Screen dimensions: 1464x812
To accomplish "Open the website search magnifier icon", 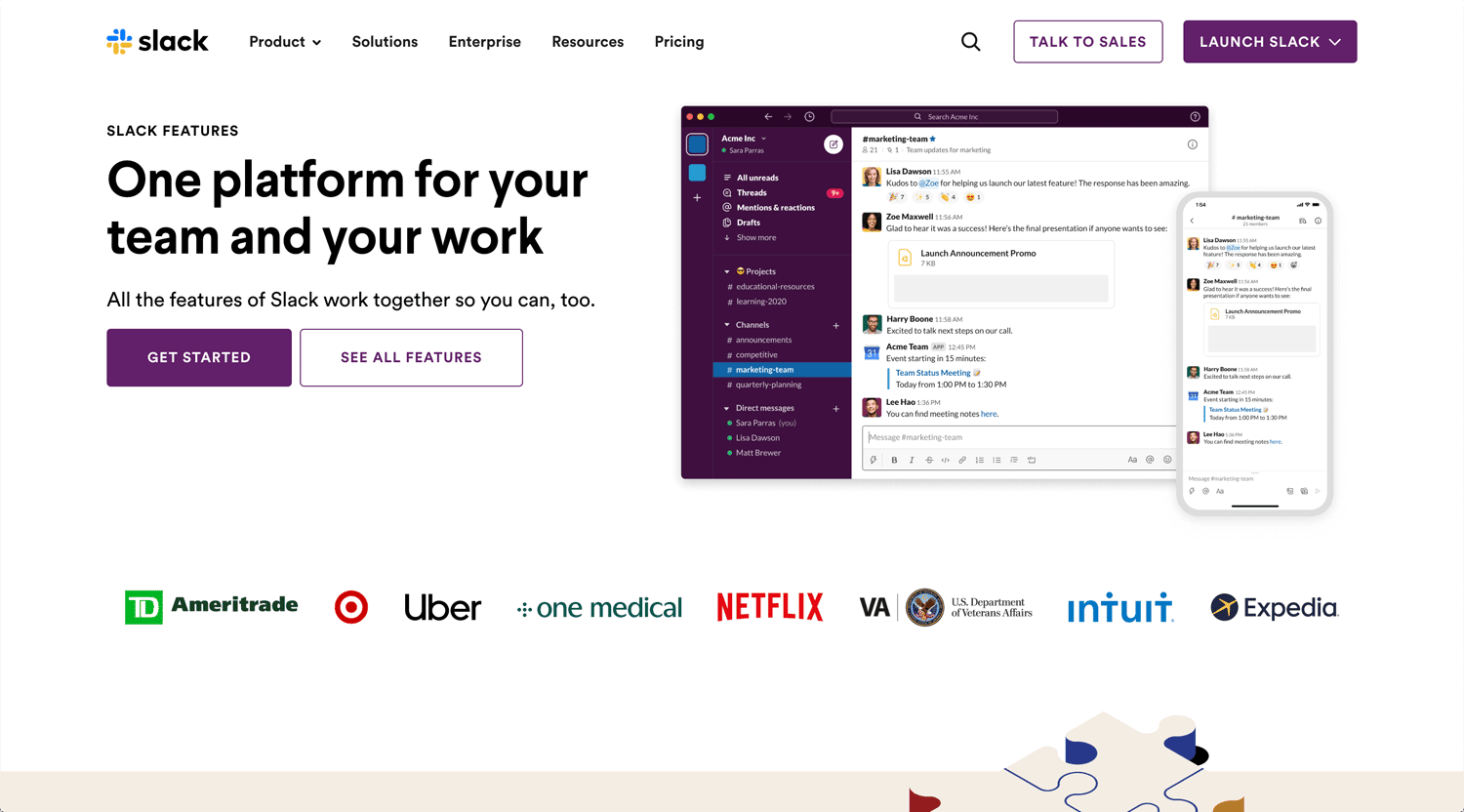I will pos(970,41).
